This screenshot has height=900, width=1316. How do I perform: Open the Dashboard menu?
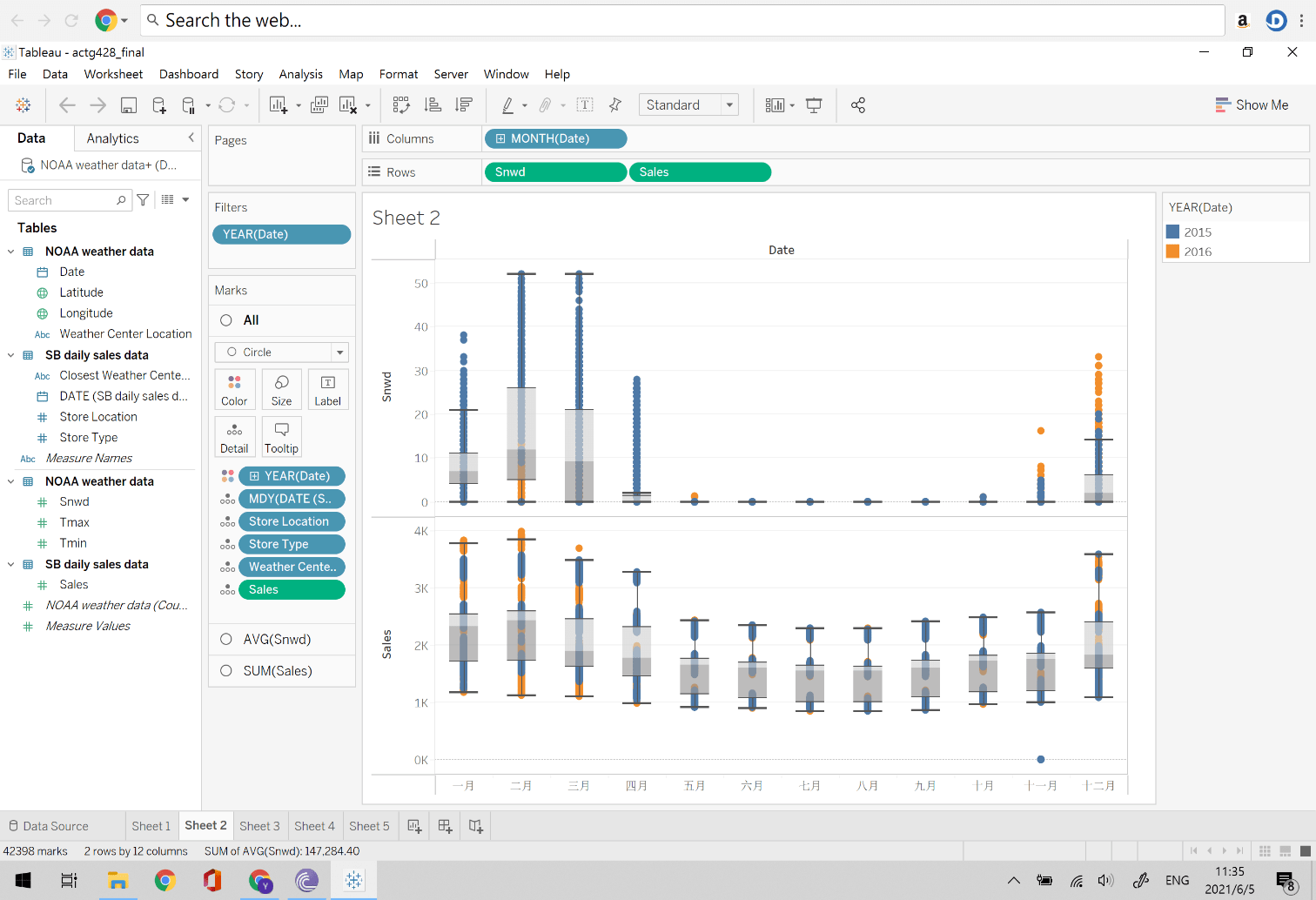189,74
